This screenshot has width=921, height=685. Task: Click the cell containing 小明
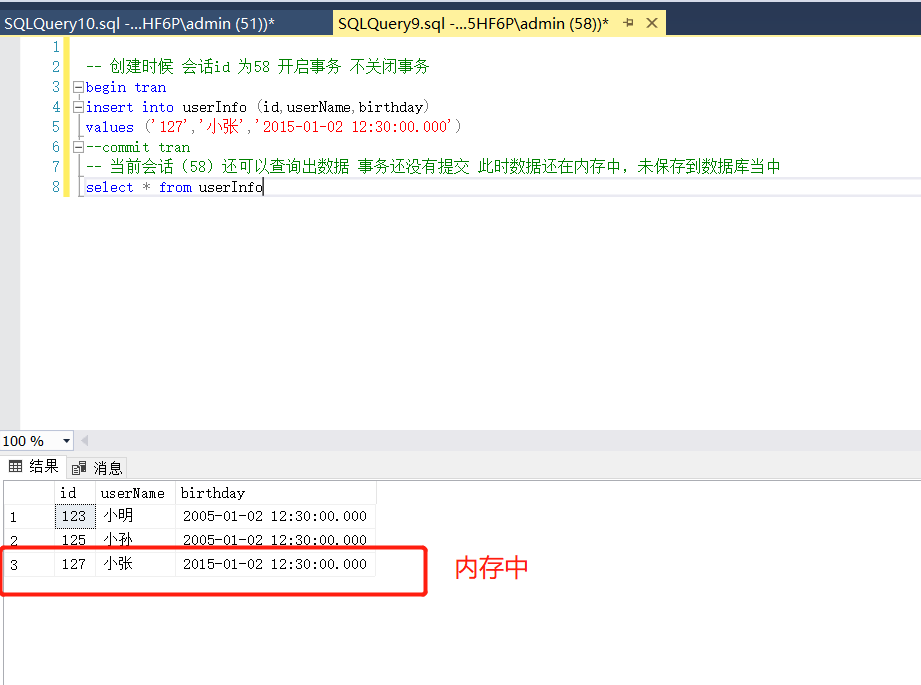coord(119,515)
